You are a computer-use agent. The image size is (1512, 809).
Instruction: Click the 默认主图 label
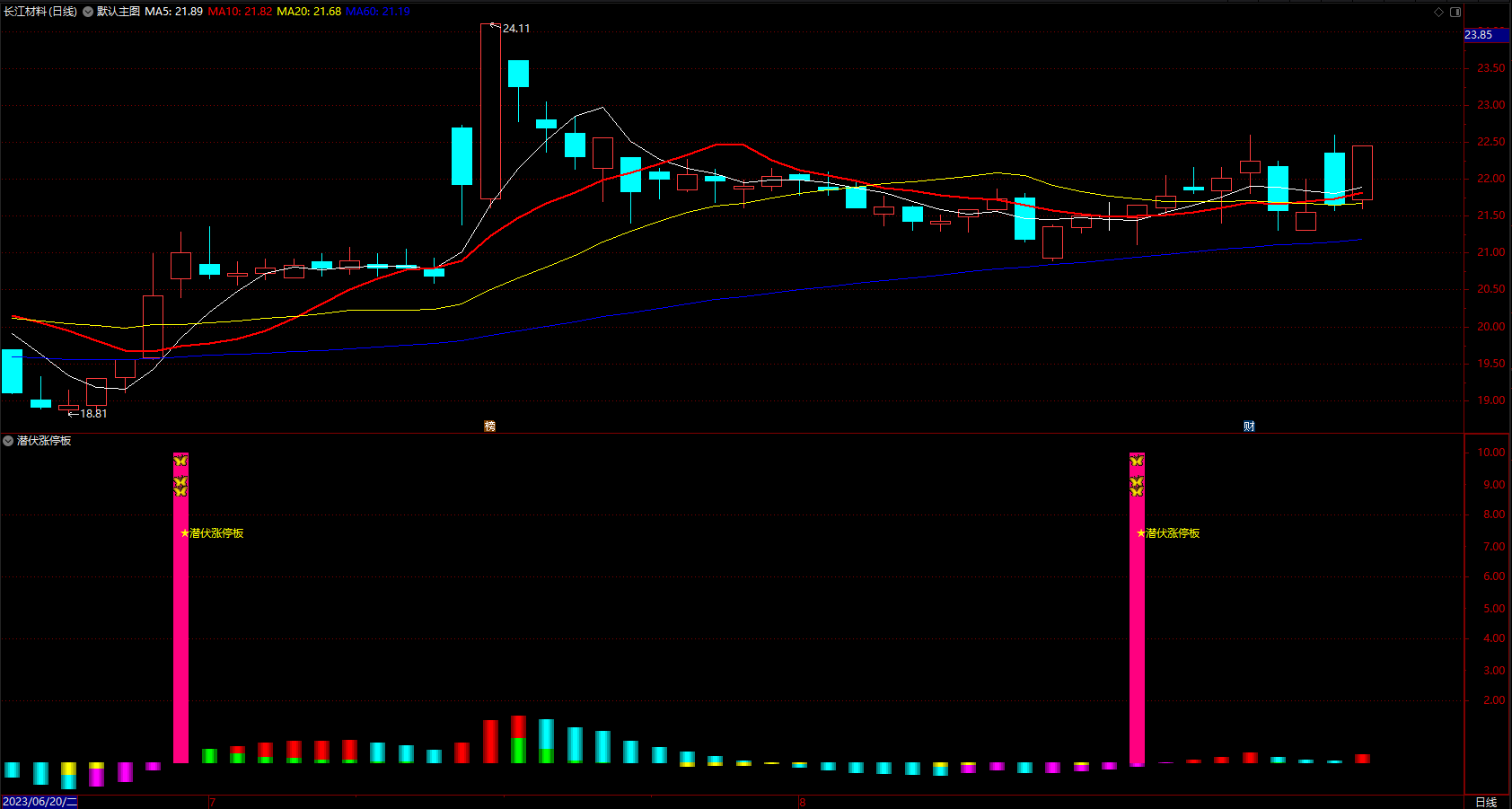tap(119, 12)
